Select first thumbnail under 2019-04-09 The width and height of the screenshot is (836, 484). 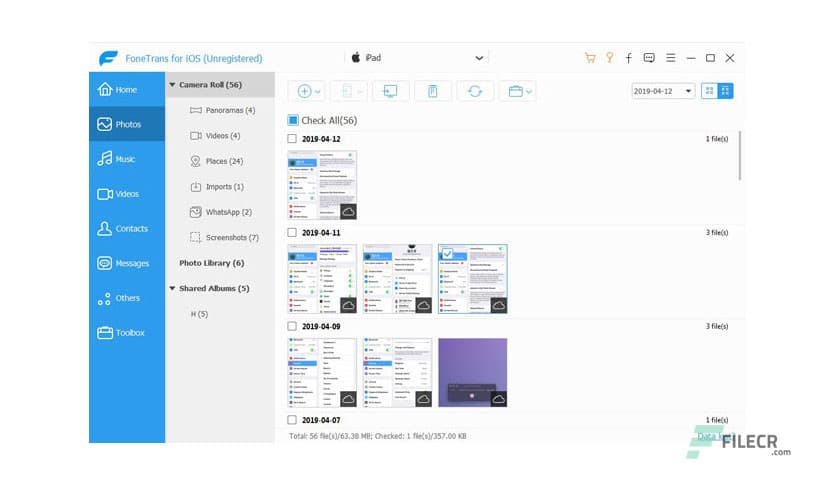(x=322, y=373)
